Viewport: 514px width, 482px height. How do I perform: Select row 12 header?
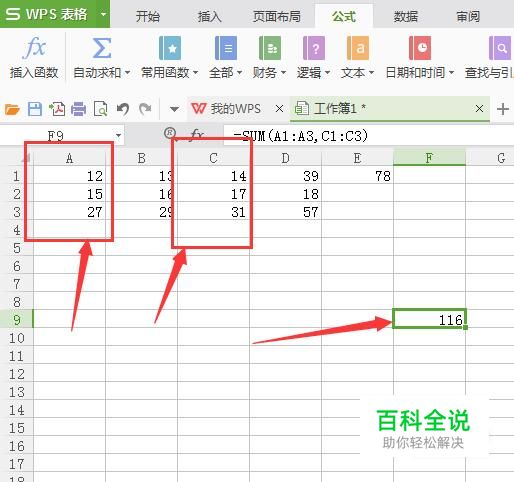pos(17,374)
